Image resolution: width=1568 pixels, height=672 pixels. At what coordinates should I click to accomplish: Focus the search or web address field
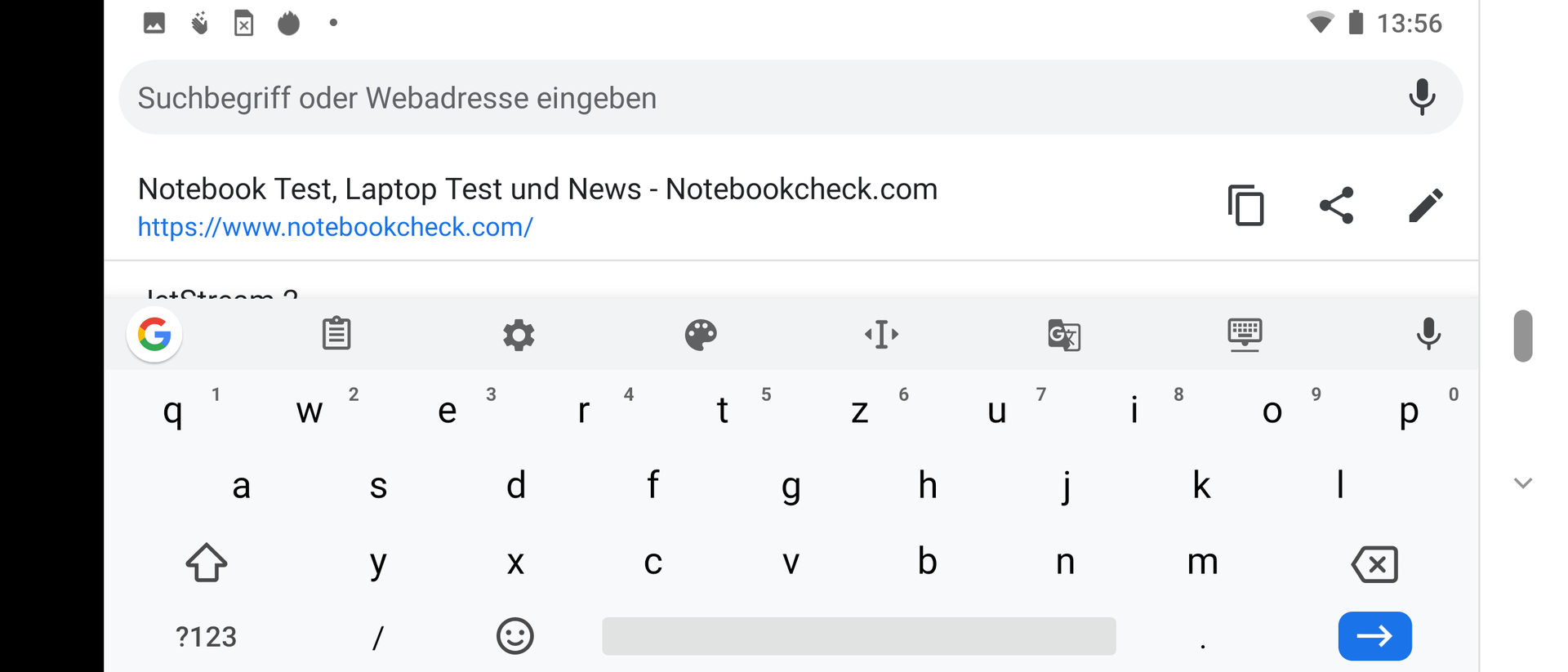pyautogui.click(x=735, y=98)
